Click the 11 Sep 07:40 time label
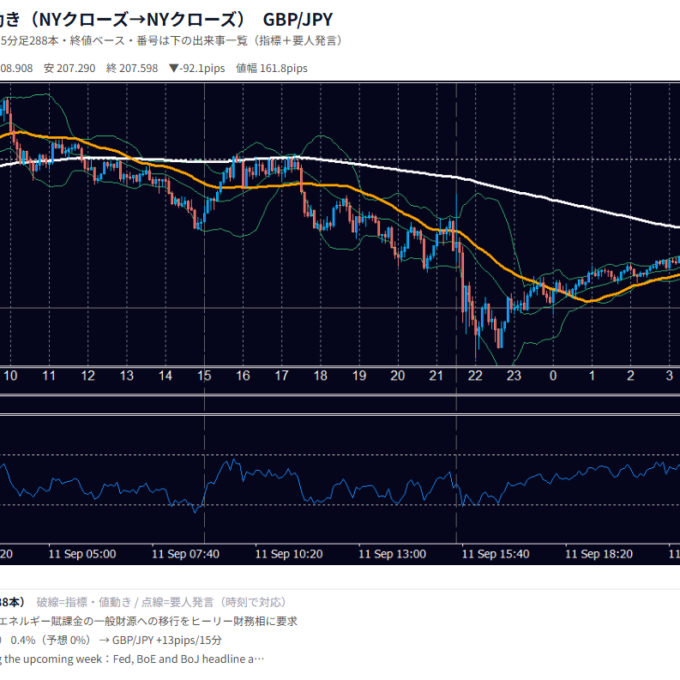The height and width of the screenshot is (680, 680). tap(186, 554)
